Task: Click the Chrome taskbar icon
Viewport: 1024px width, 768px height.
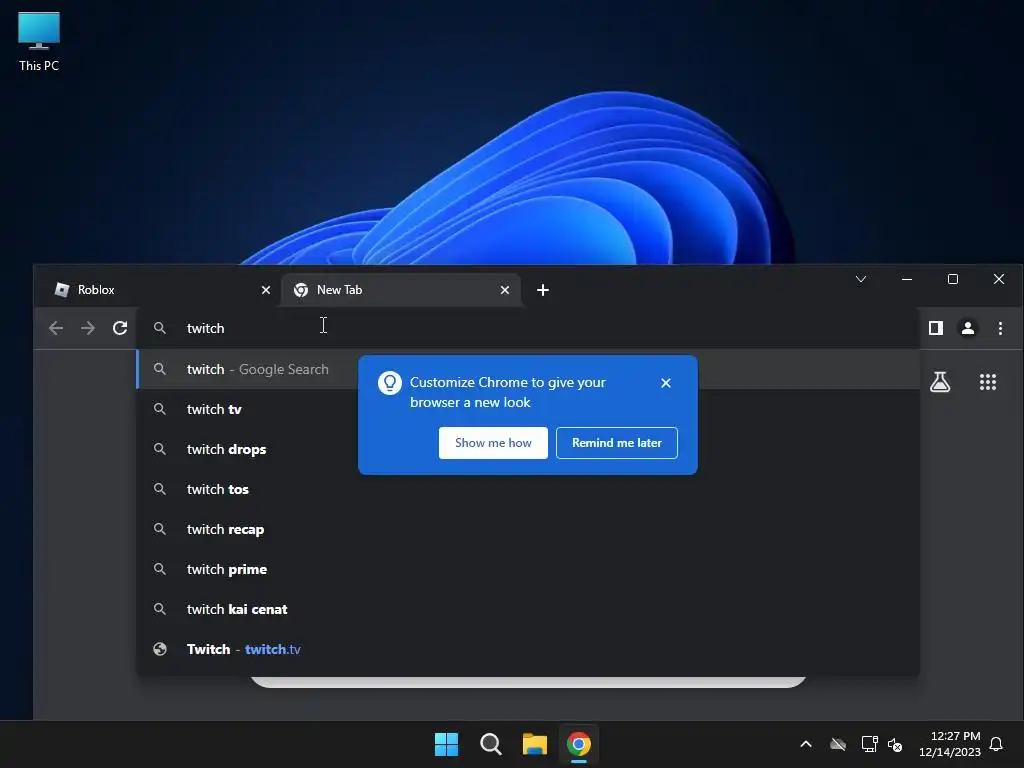Action: pyautogui.click(x=579, y=744)
